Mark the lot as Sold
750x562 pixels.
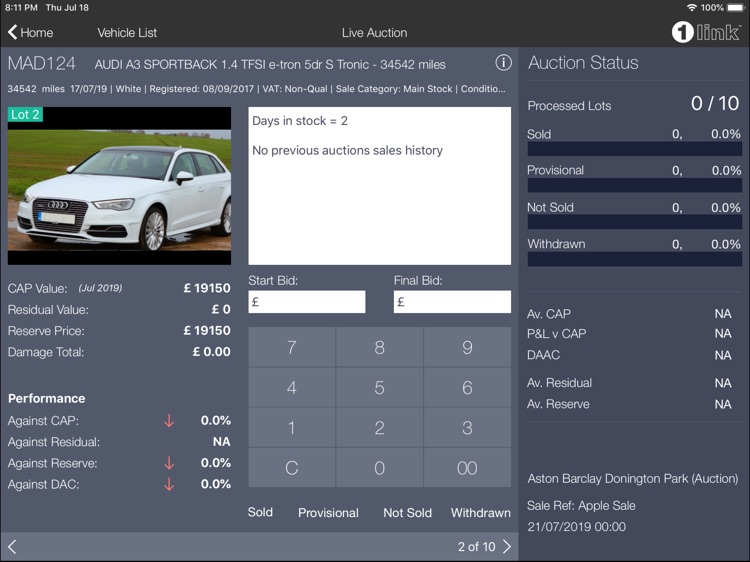[x=260, y=512]
